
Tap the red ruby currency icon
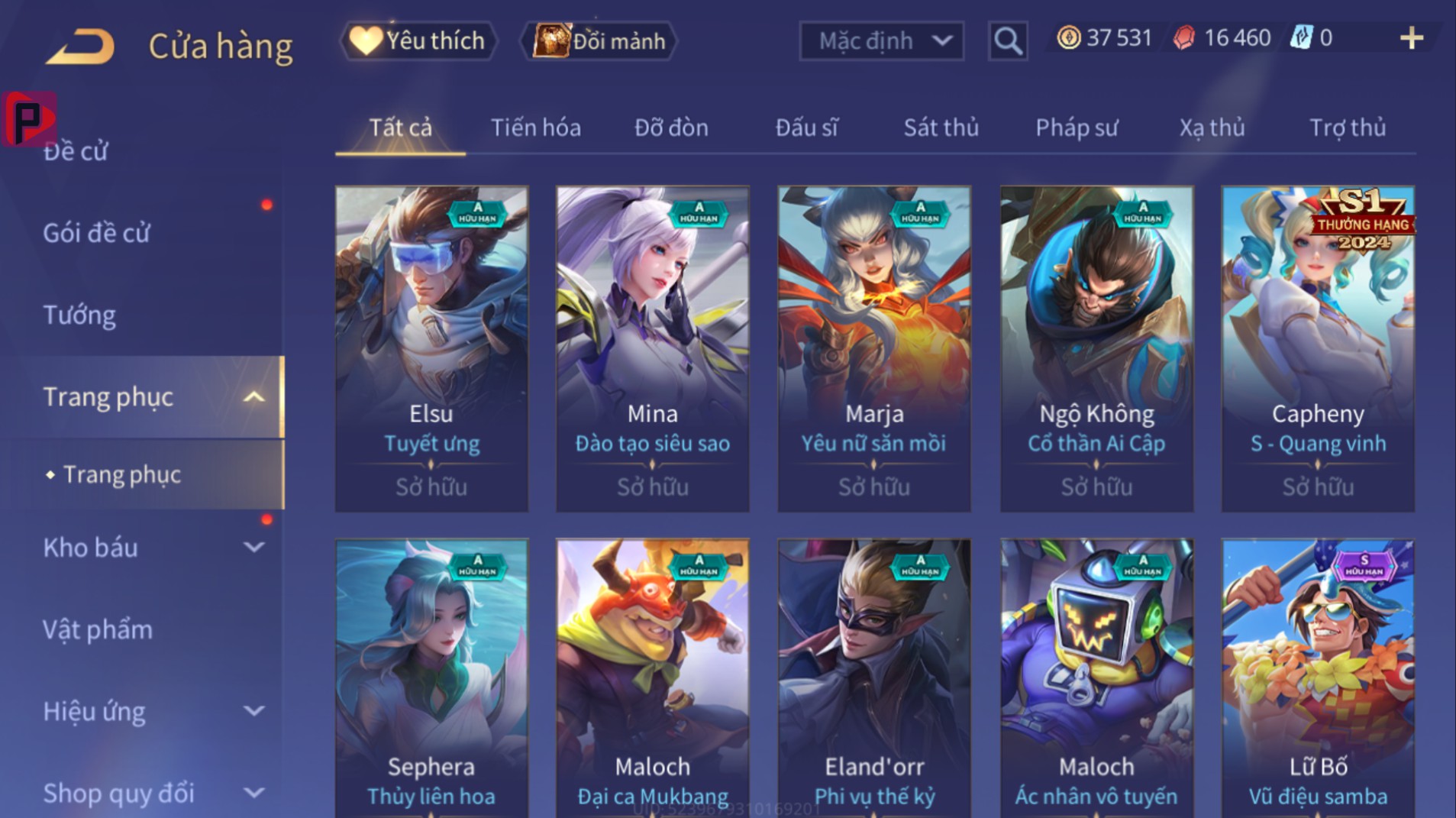point(1184,37)
